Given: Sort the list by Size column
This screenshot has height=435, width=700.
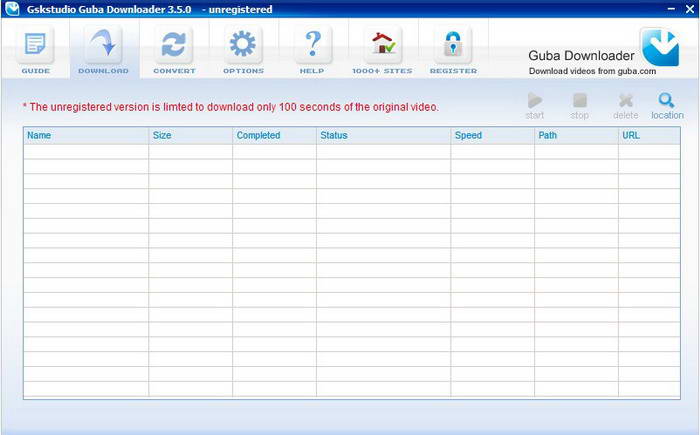Looking at the screenshot, I should [x=190, y=135].
